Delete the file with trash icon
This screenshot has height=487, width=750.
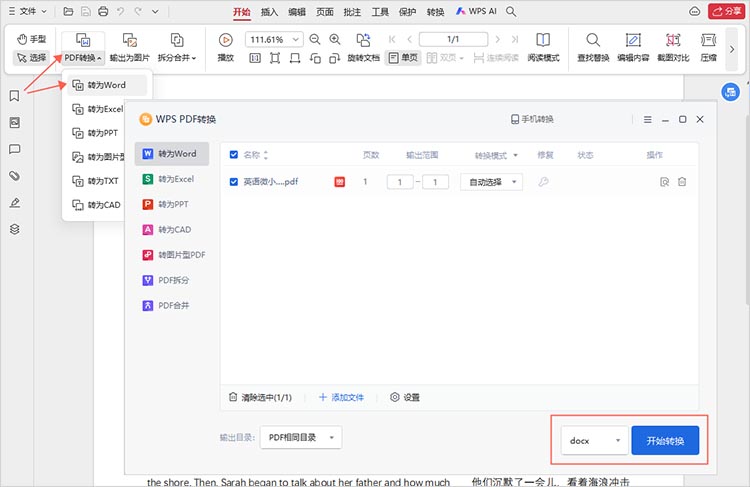682,182
